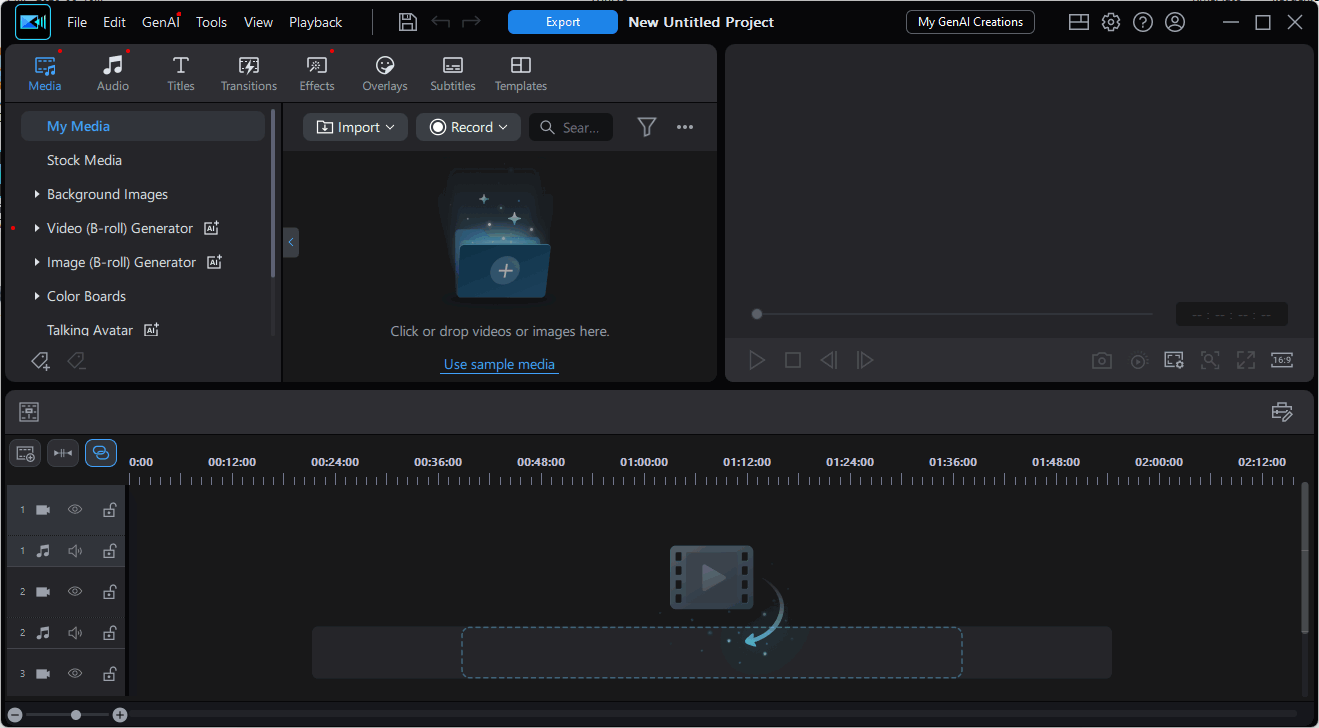Open preferences with the gear icon

click(x=1111, y=22)
